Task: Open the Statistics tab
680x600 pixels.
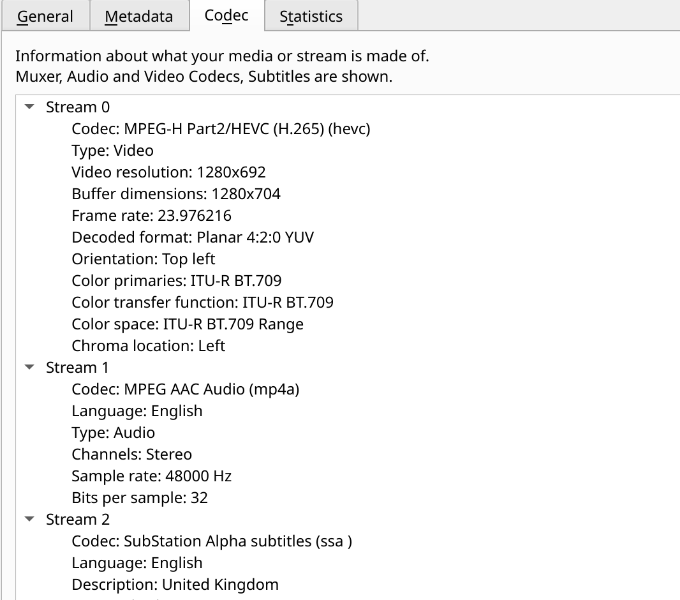Action: [x=311, y=16]
